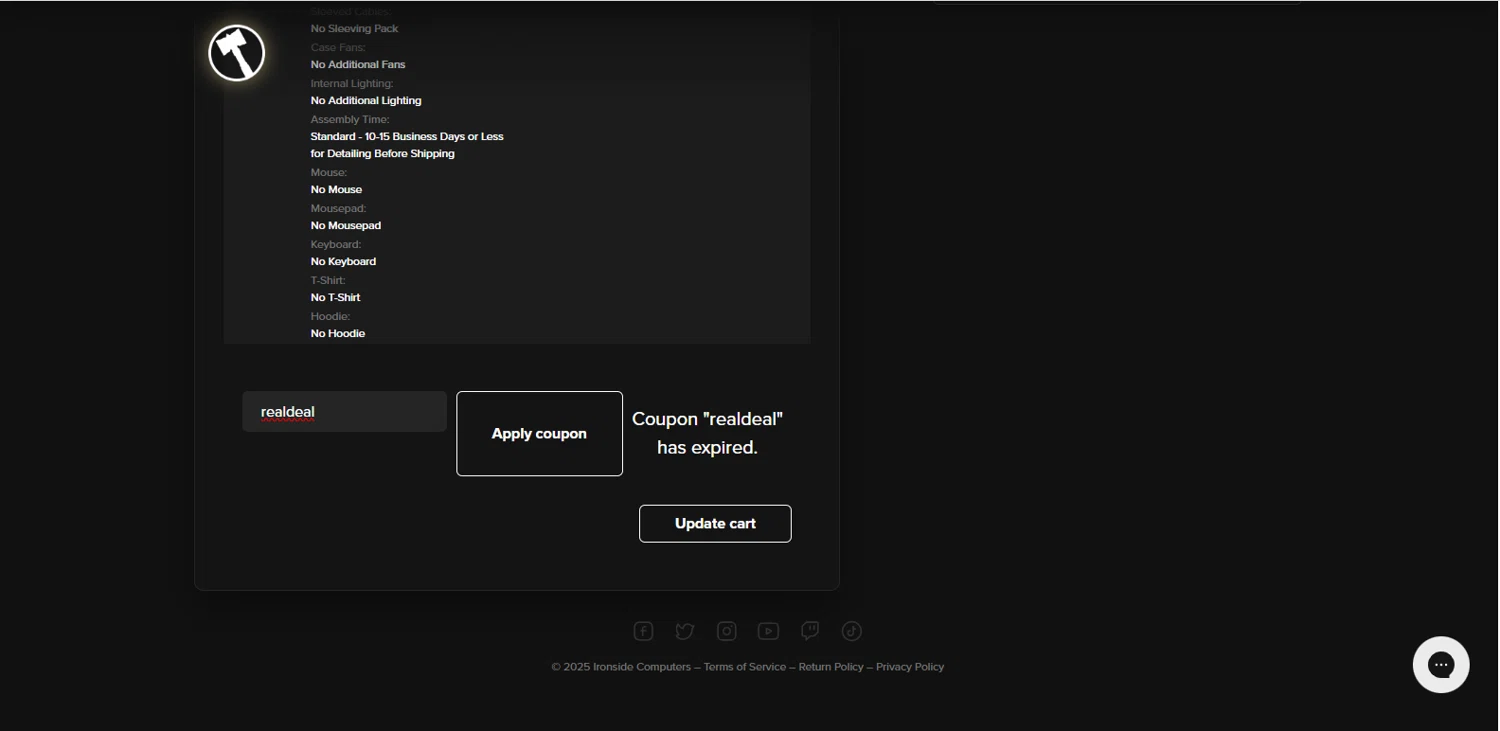Click the Update cart button
The width and height of the screenshot is (1500, 731).
[715, 524]
